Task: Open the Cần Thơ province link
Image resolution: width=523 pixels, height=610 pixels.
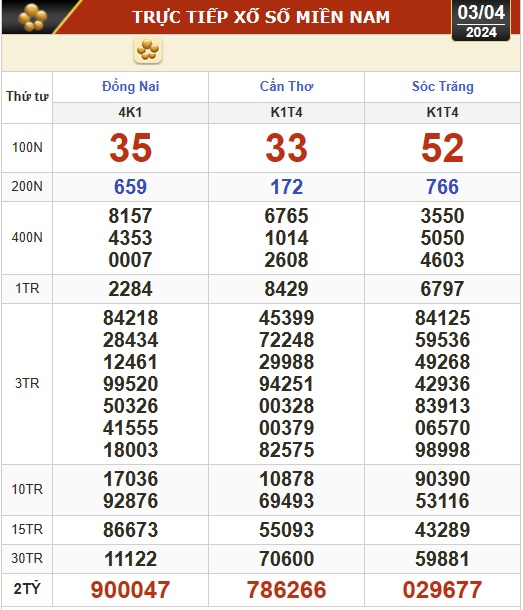Action: (x=286, y=86)
